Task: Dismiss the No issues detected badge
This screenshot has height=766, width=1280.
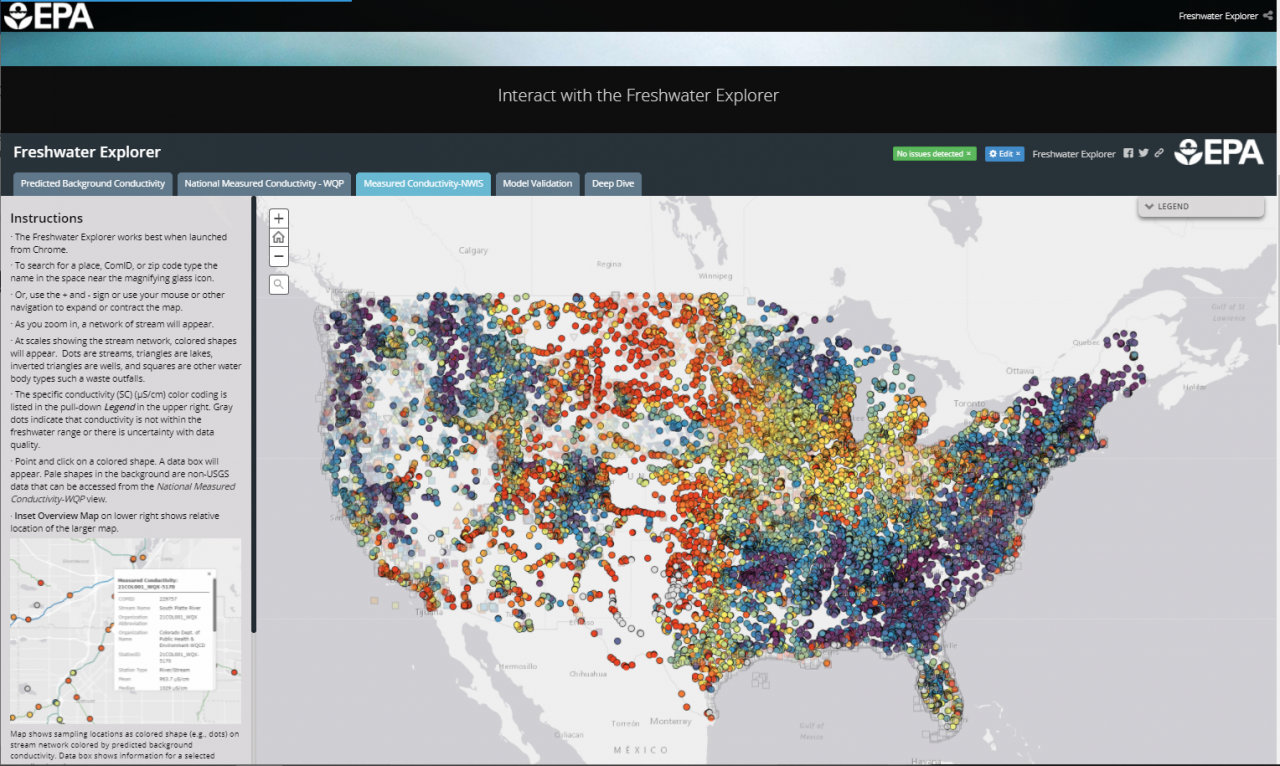Action: coord(967,153)
